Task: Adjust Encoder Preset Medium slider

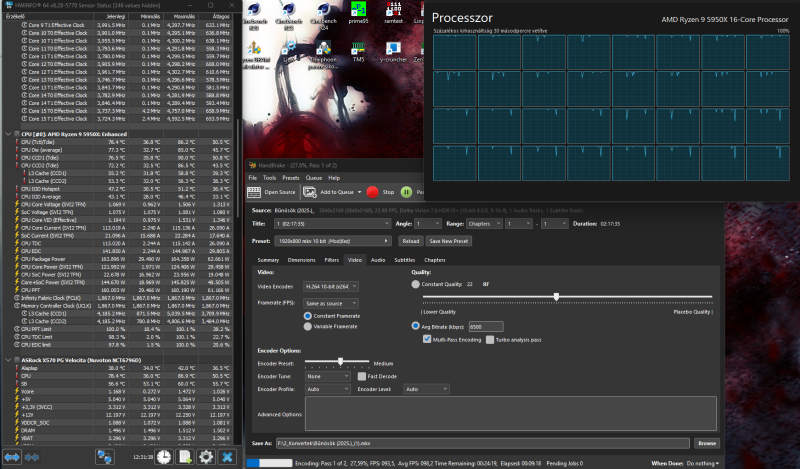Action: click(x=340, y=361)
